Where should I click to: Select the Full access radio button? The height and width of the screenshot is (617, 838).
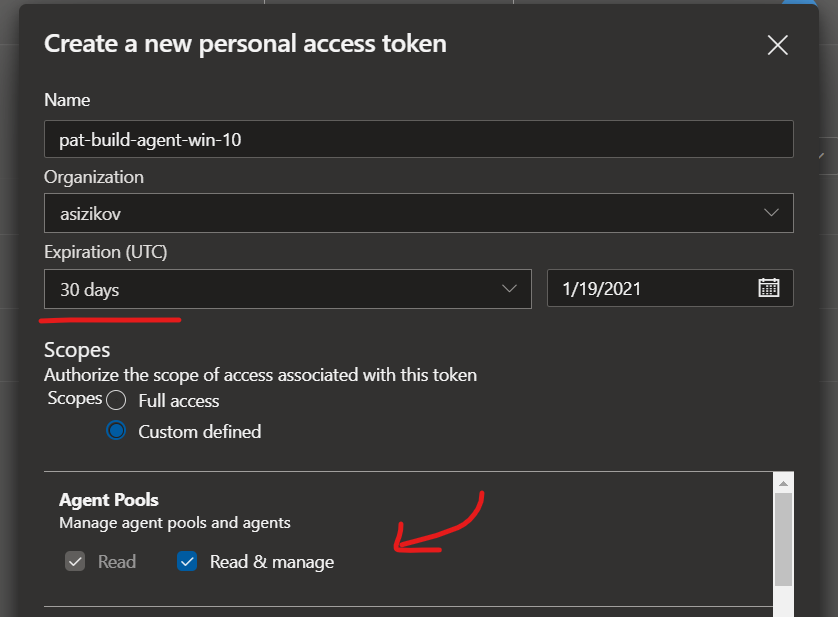[117, 401]
